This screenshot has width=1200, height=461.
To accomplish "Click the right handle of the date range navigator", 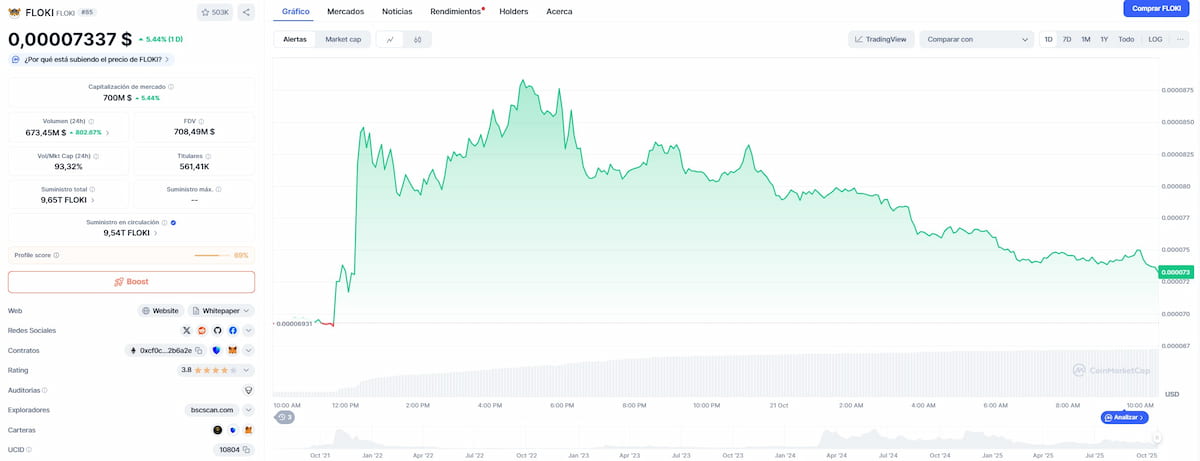I will (1157, 437).
